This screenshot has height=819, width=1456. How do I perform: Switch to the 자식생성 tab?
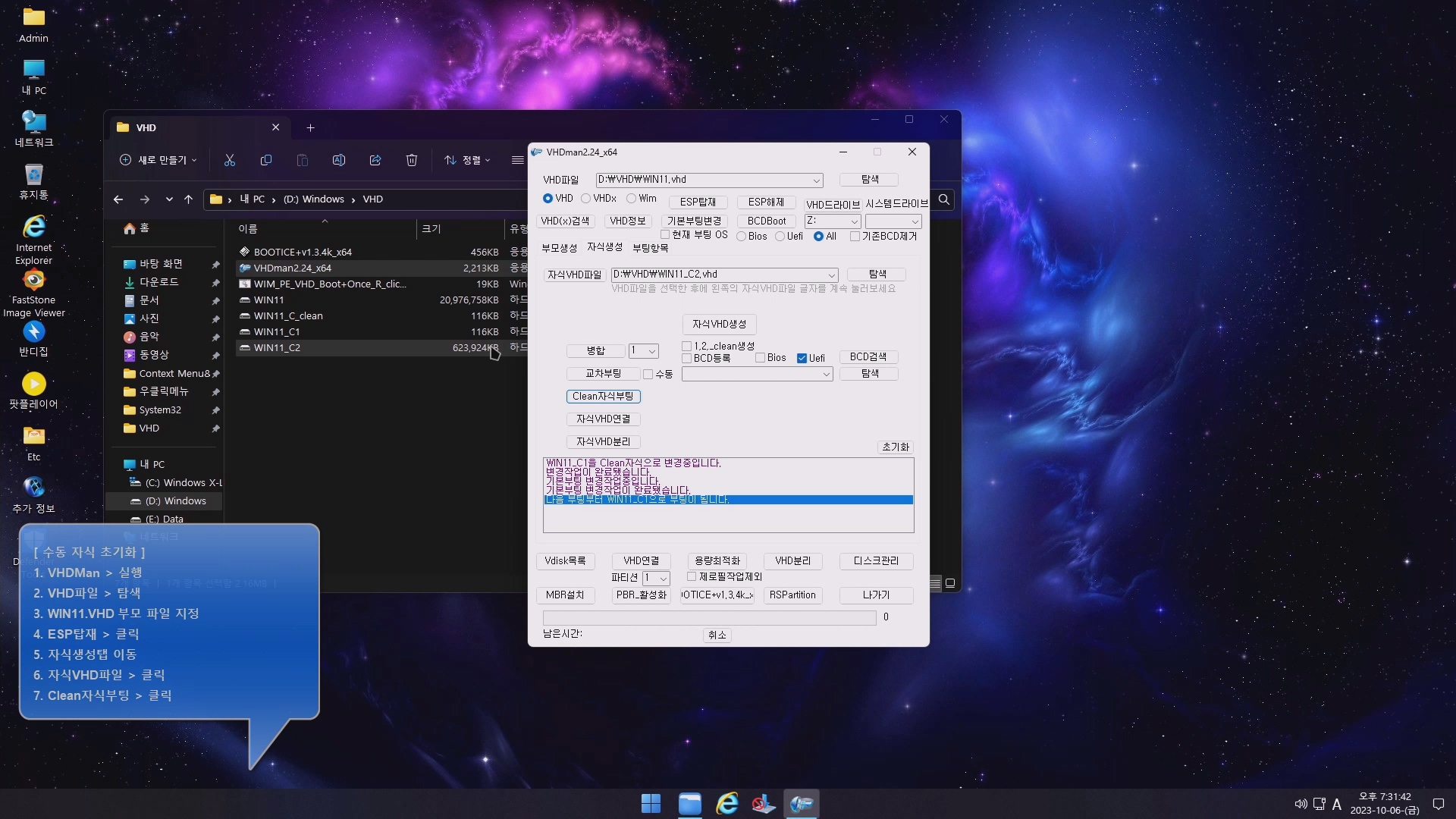click(x=604, y=247)
